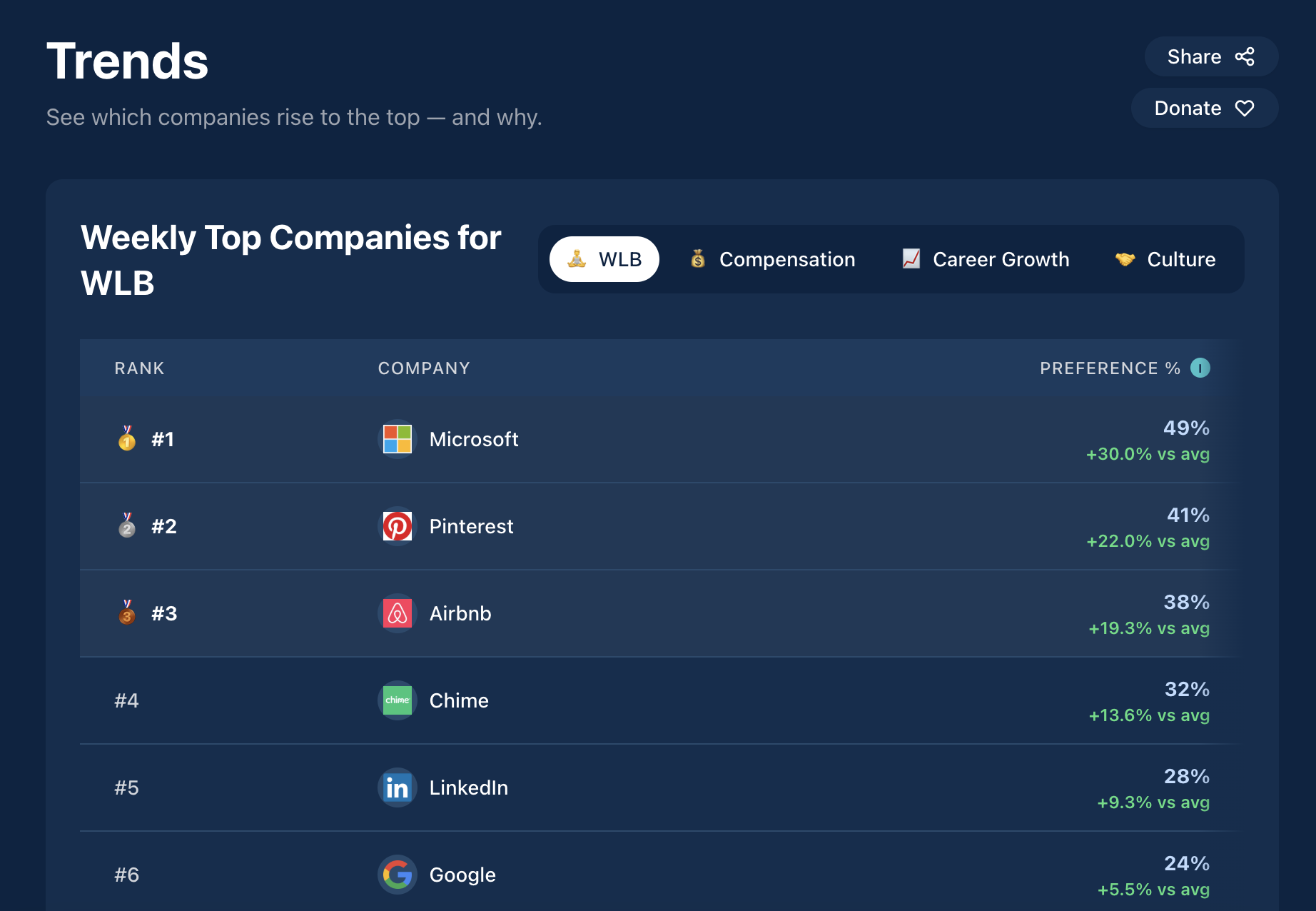Click the silver medal icon for #2
Viewport: 1316px width, 911px height.
pyautogui.click(x=127, y=525)
